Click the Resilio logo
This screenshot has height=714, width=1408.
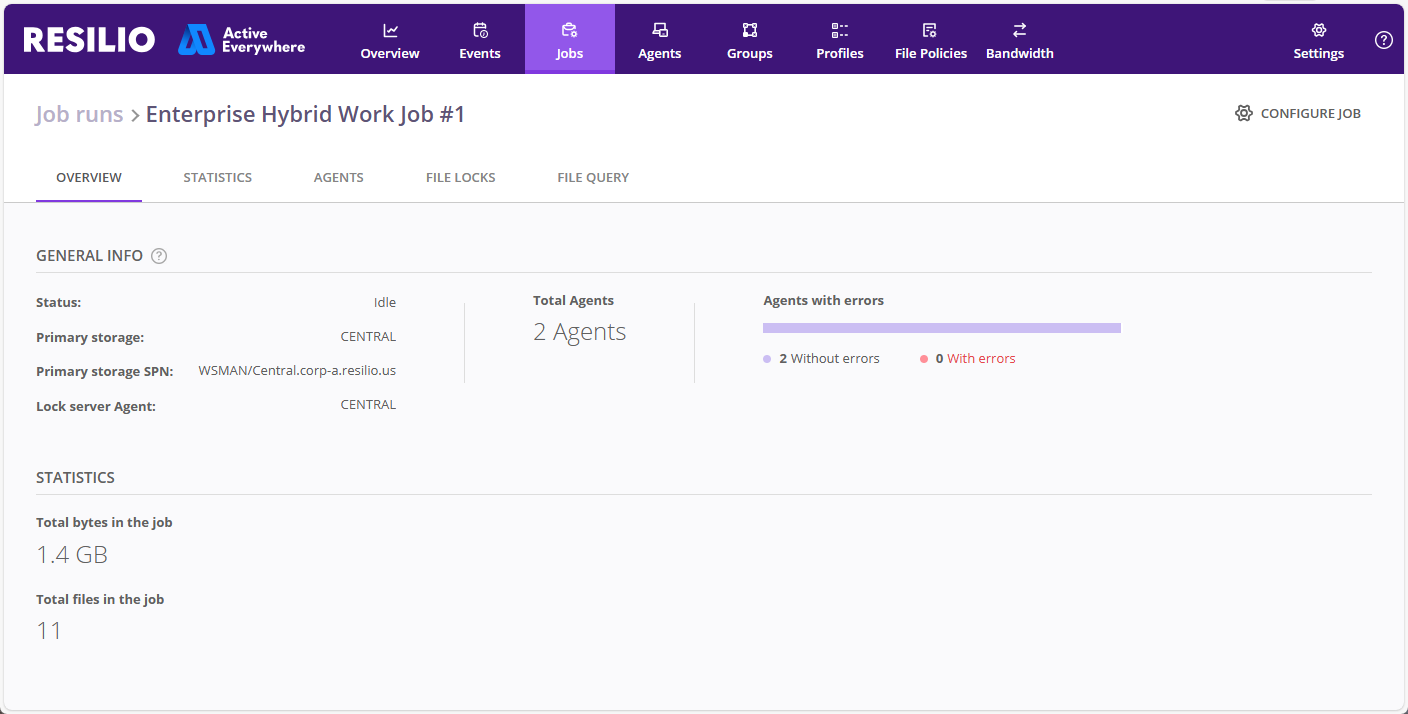coord(89,39)
